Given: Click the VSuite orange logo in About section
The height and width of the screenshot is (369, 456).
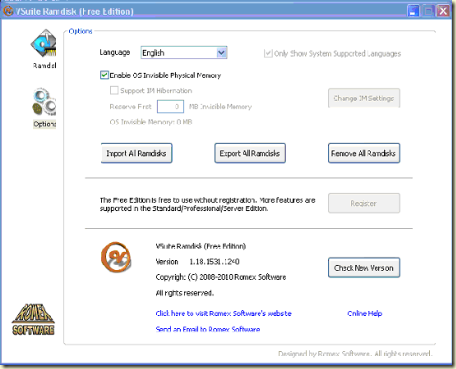Looking at the screenshot, I should [x=116, y=257].
